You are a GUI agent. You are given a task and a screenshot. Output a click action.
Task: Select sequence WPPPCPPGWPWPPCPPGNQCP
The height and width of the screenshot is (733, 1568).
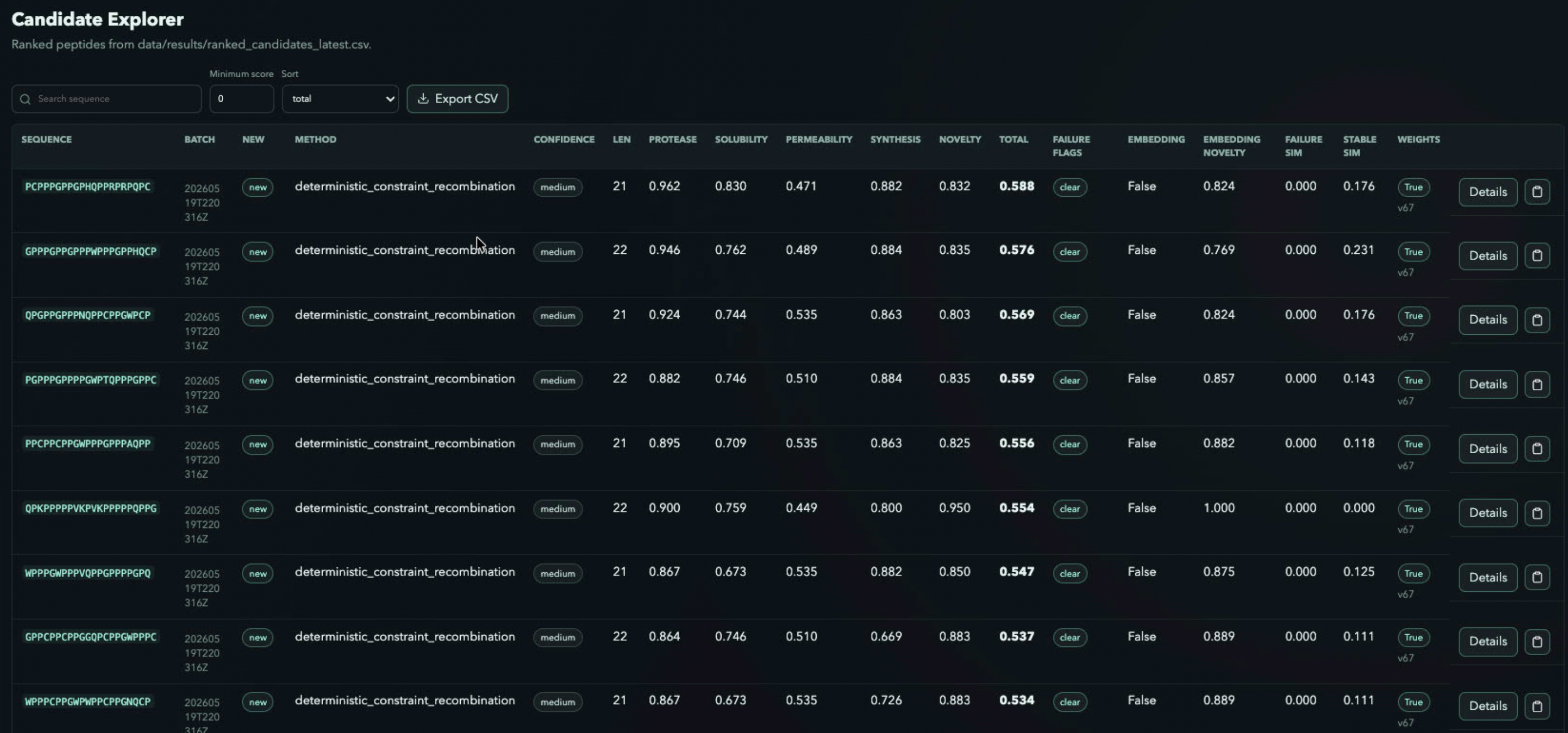click(88, 701)
